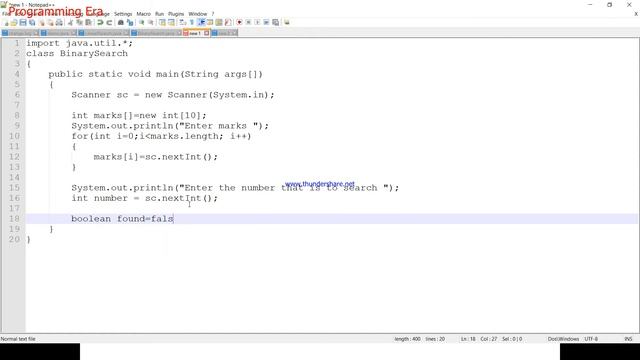Click the 'Scanner sc = new Scanner' line

pos(173,95)
